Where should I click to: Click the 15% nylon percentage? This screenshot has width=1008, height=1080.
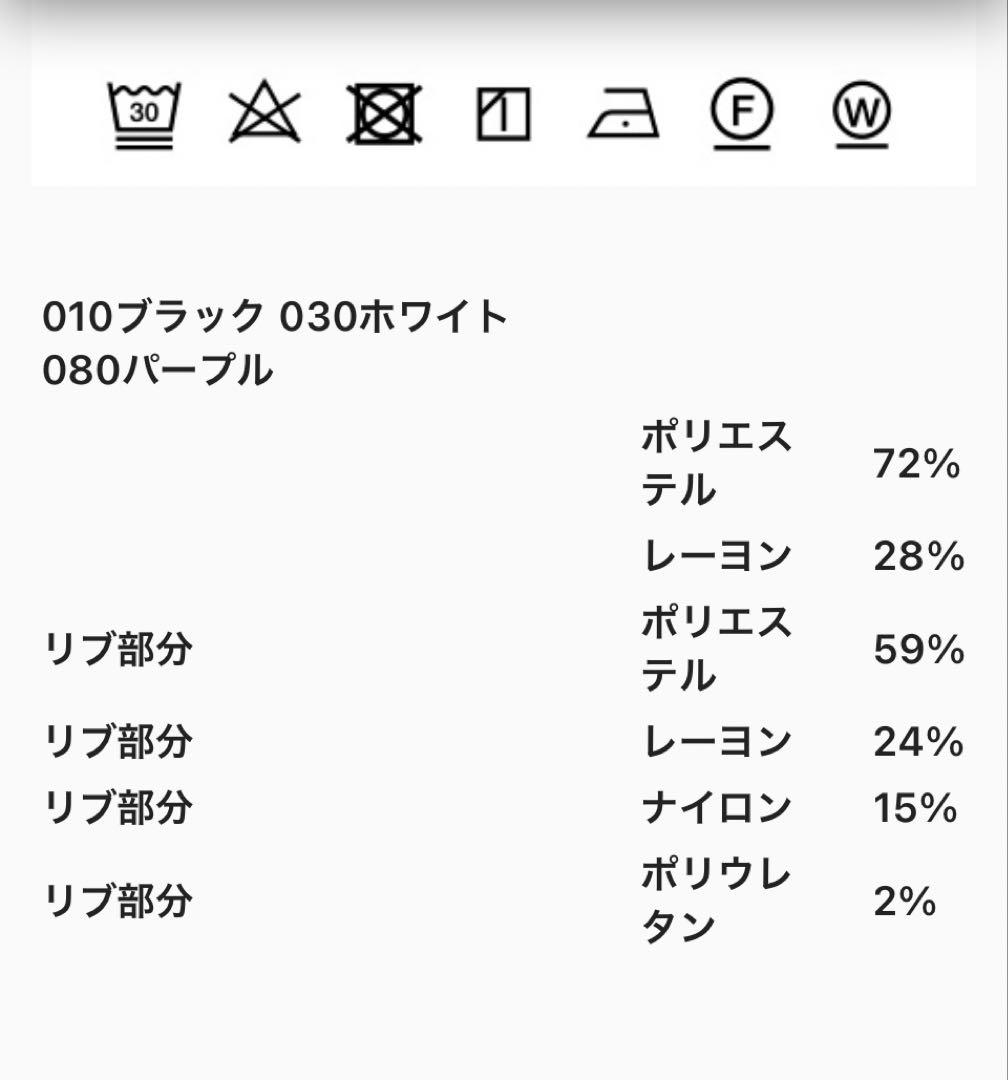pyautogui.click(x=915, y=808)
